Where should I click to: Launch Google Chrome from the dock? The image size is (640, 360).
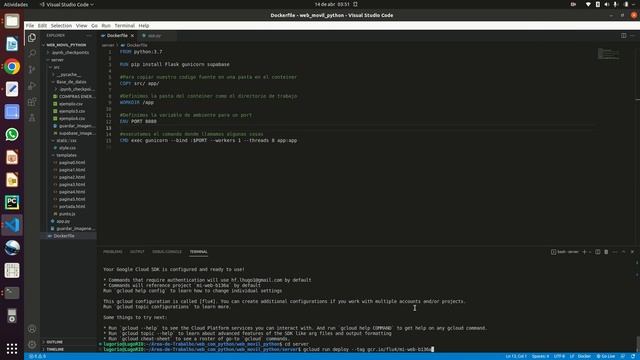coord(12,67)
